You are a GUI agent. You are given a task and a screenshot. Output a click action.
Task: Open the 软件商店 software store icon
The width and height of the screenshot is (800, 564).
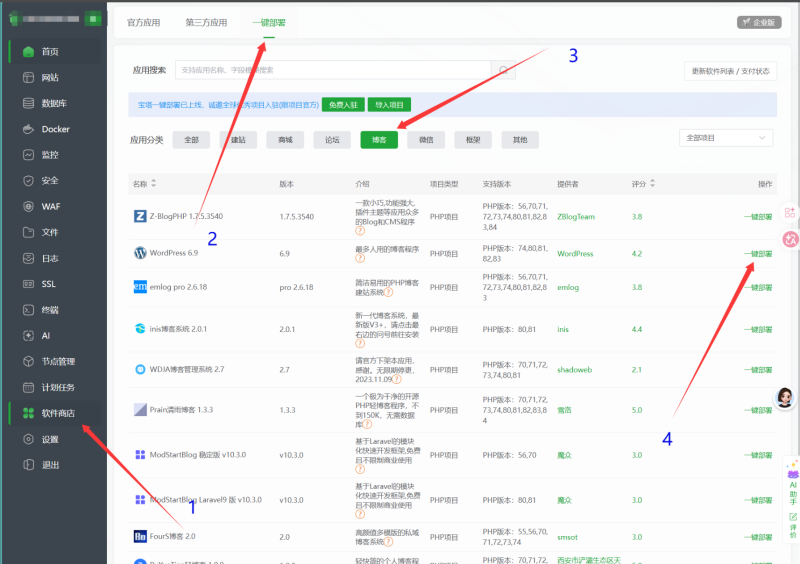pos(29,413)
